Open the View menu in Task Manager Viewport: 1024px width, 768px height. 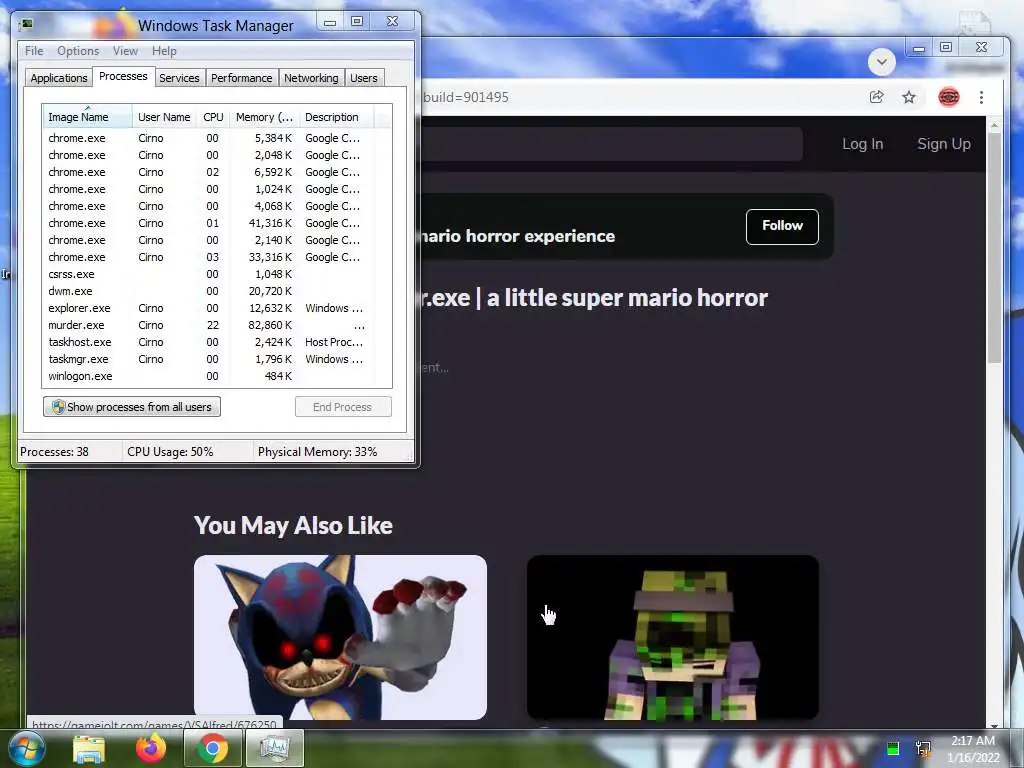tap(125, 51)
